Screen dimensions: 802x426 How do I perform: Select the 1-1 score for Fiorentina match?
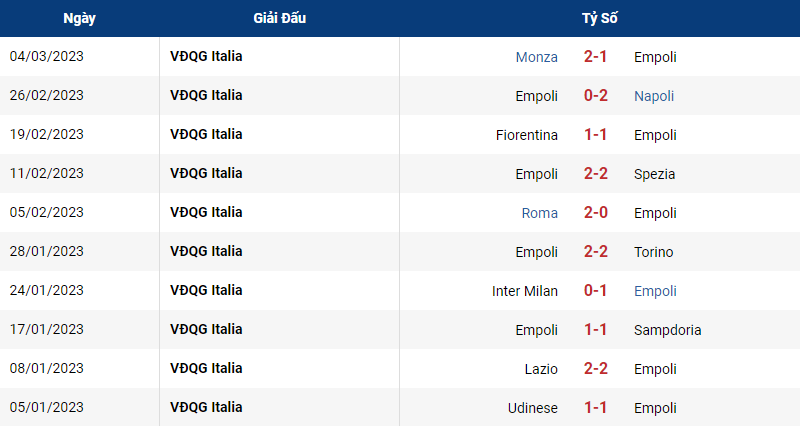[595, 134]
